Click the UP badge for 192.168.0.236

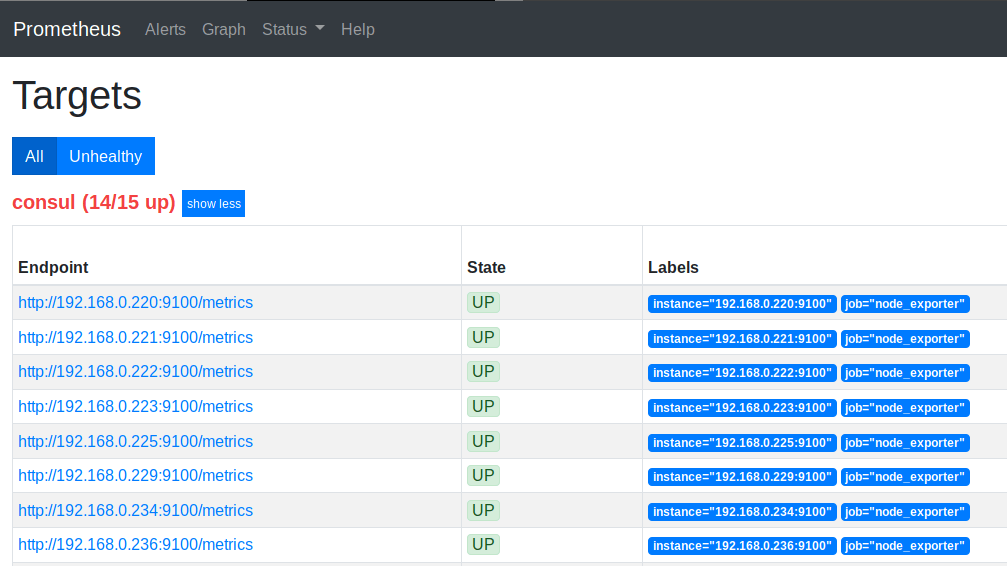[483, 544]
